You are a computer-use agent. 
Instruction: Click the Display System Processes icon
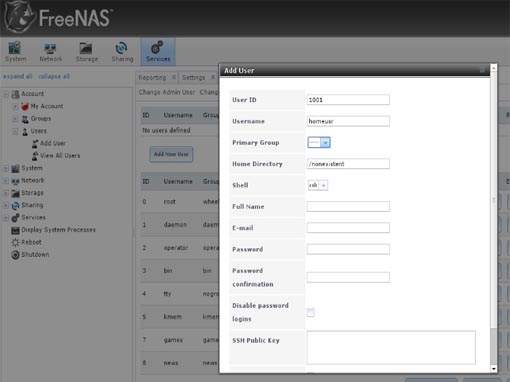coord(15,230)
